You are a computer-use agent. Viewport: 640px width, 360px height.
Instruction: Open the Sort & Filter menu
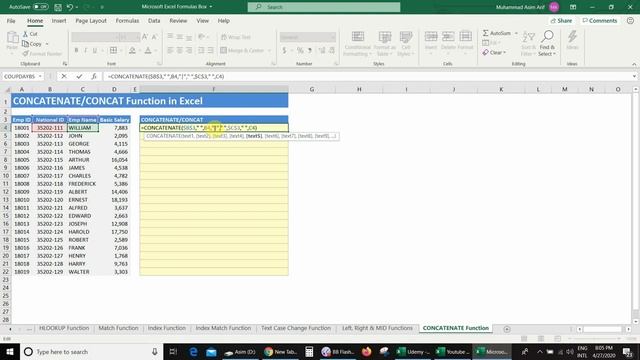point(528,44)
